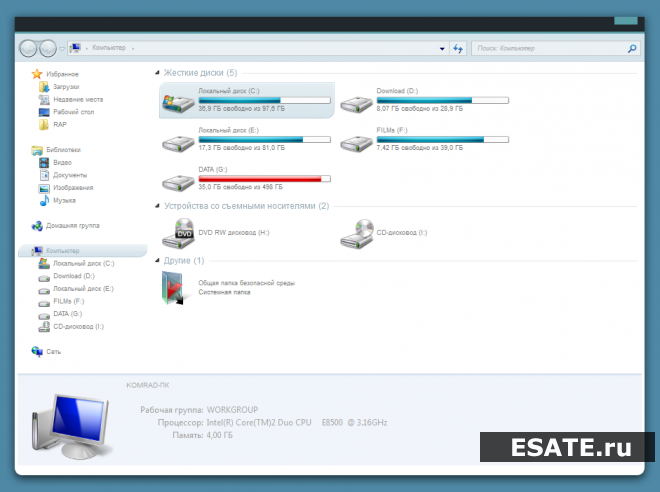The width and height of the screenshot is (660, 492).
Task: Select the Download (D:) drive icon
Action: click(x=357, y=104)
